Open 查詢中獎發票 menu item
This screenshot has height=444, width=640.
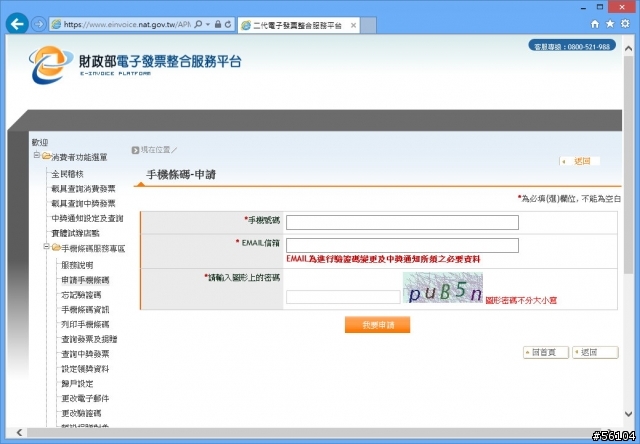pyautogui.click(x=85, y=354)
